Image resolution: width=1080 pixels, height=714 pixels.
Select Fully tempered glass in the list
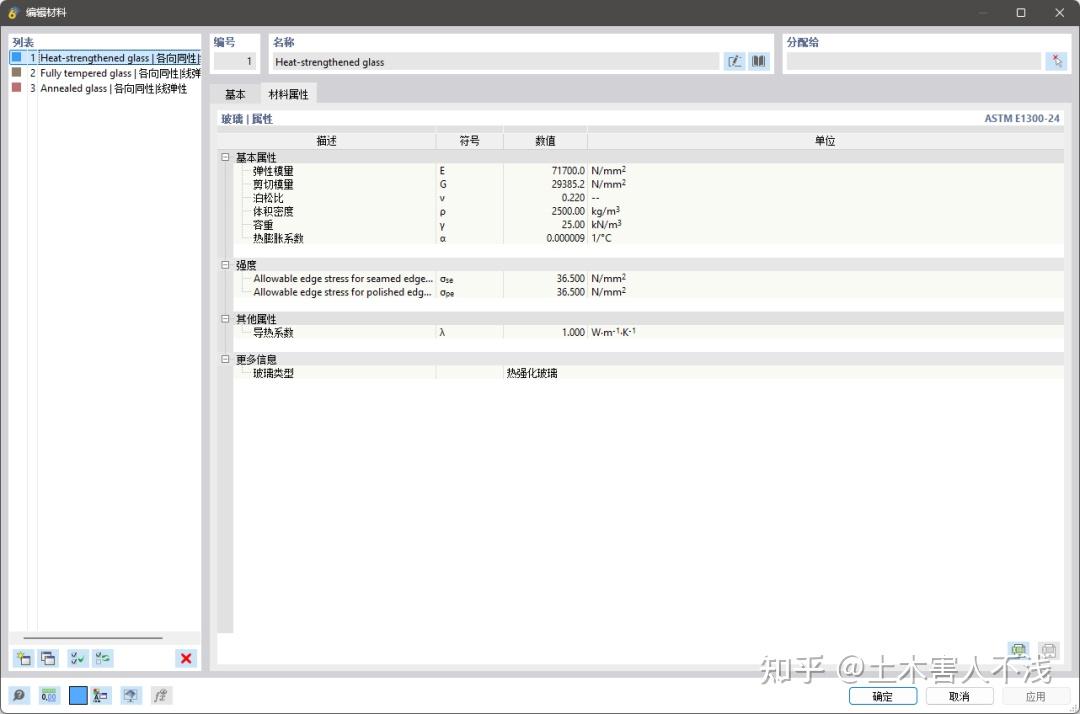[100, 73]
